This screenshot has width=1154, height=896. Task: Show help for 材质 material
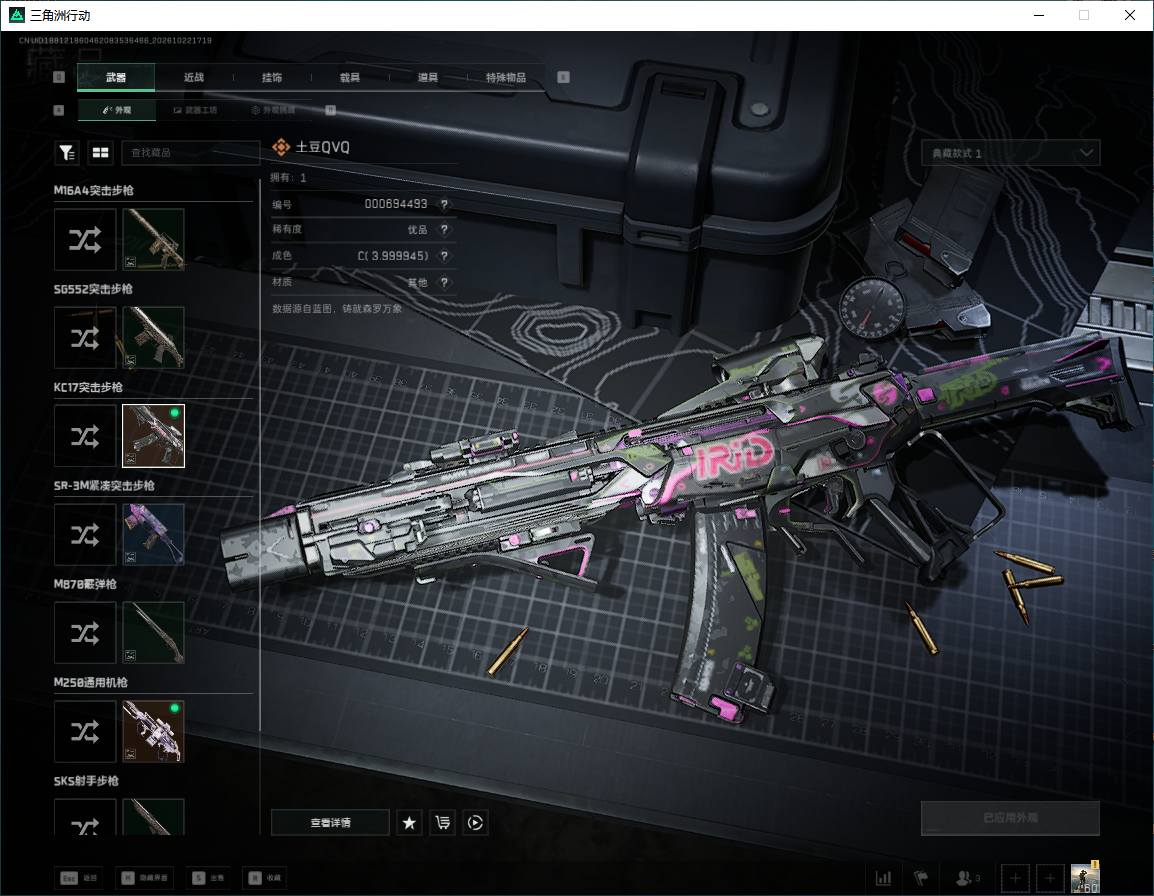click(x=444, y=282)
